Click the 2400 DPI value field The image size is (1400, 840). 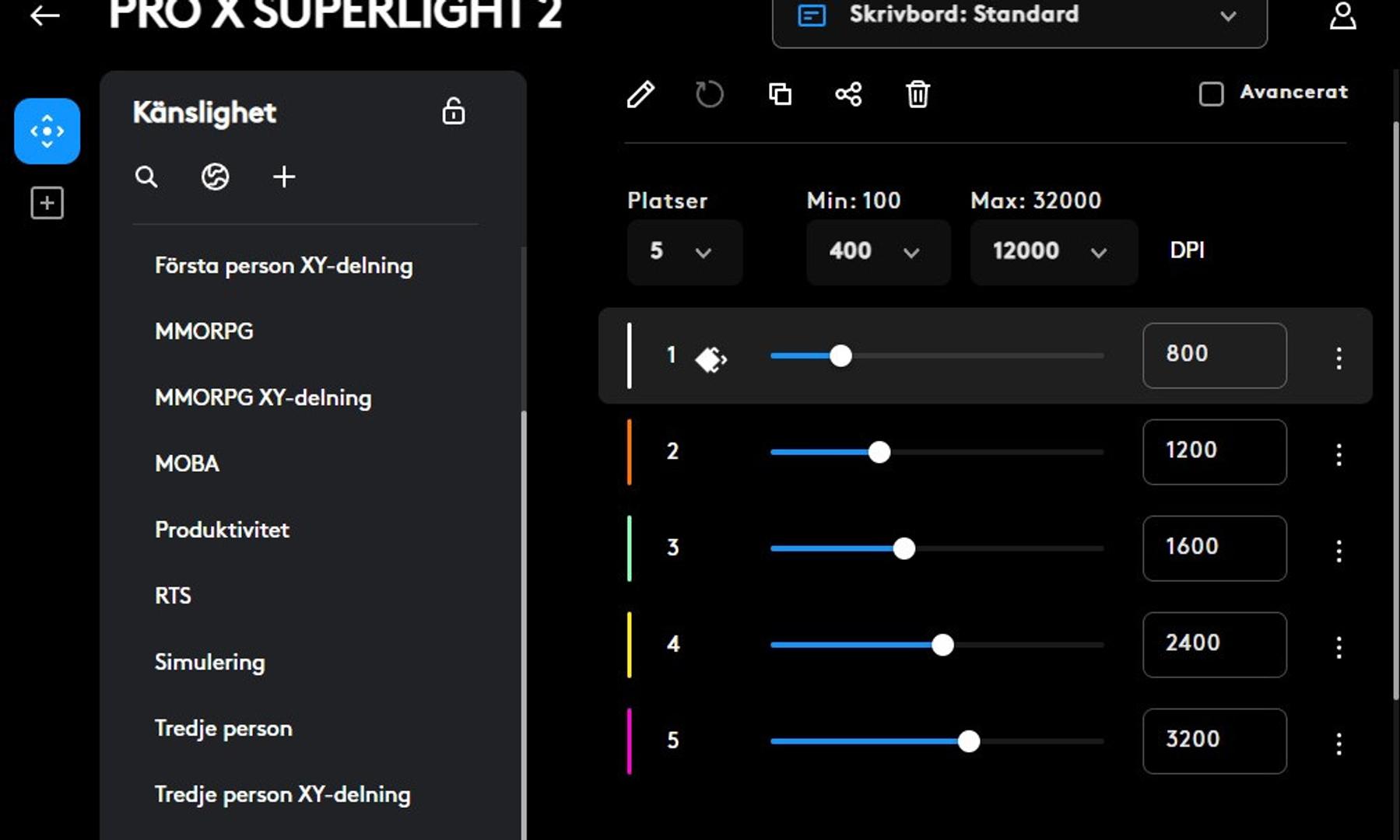pos(1214,645)
